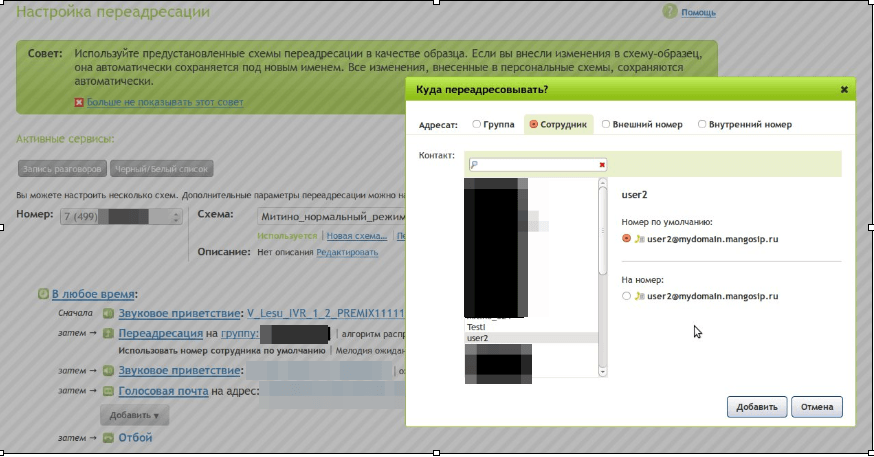Open the Схема dropdown Митино_нормальный_режим
The height and width of the screenshot is (457, 874).
click(332, 216)
